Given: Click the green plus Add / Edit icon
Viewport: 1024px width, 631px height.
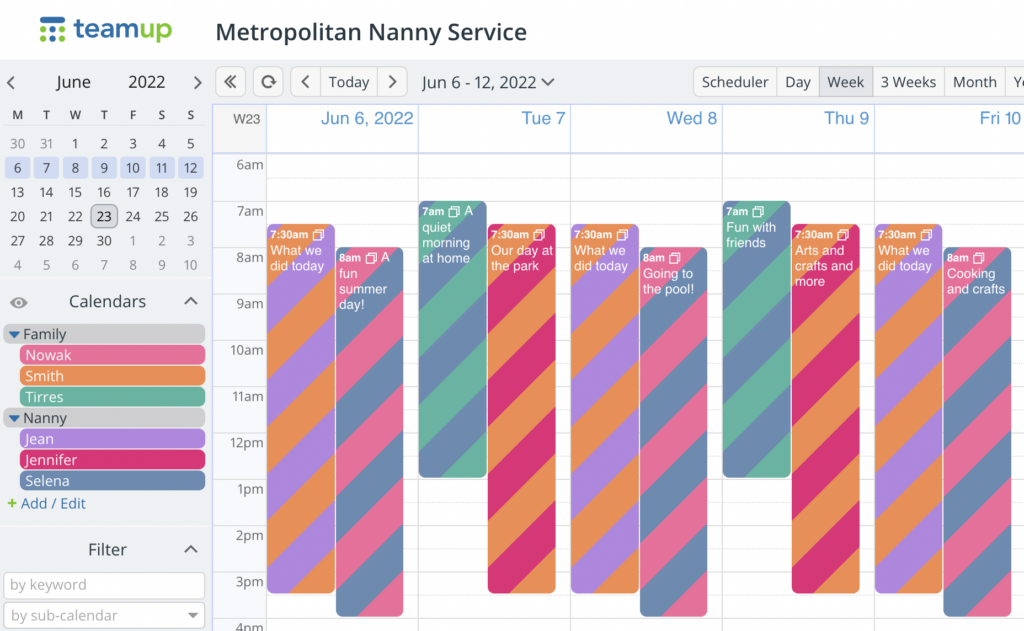Looking at the screenshot, I should 12,503.
